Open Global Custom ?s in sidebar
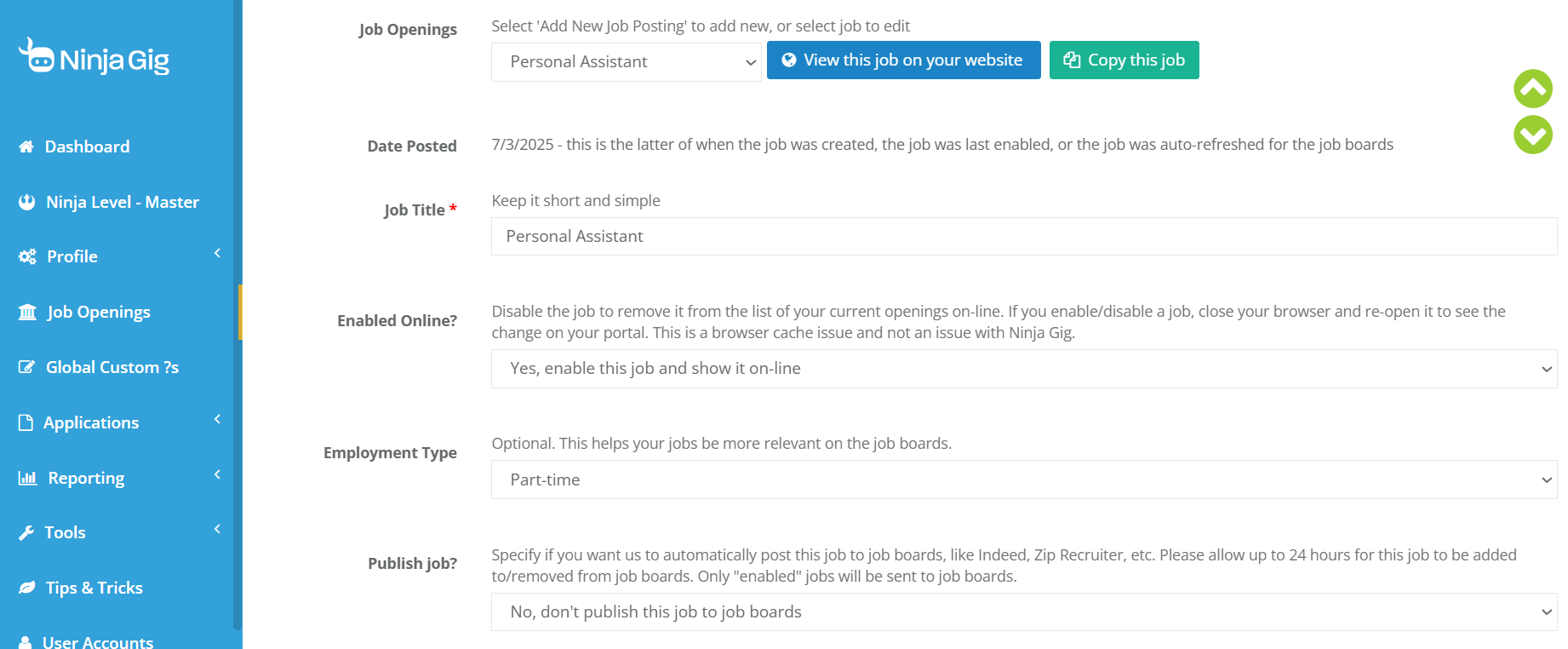Image resolution: width=1568 pixels, height=649 pixels. click(112, 367)
